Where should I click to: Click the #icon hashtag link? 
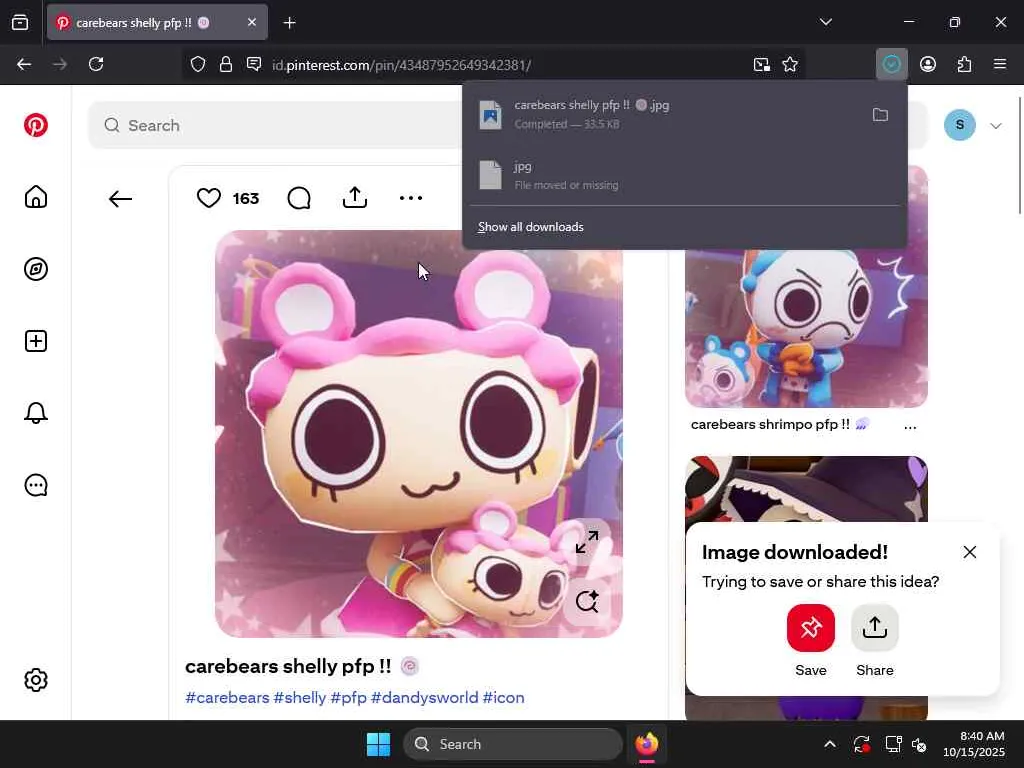click(504, 697)
